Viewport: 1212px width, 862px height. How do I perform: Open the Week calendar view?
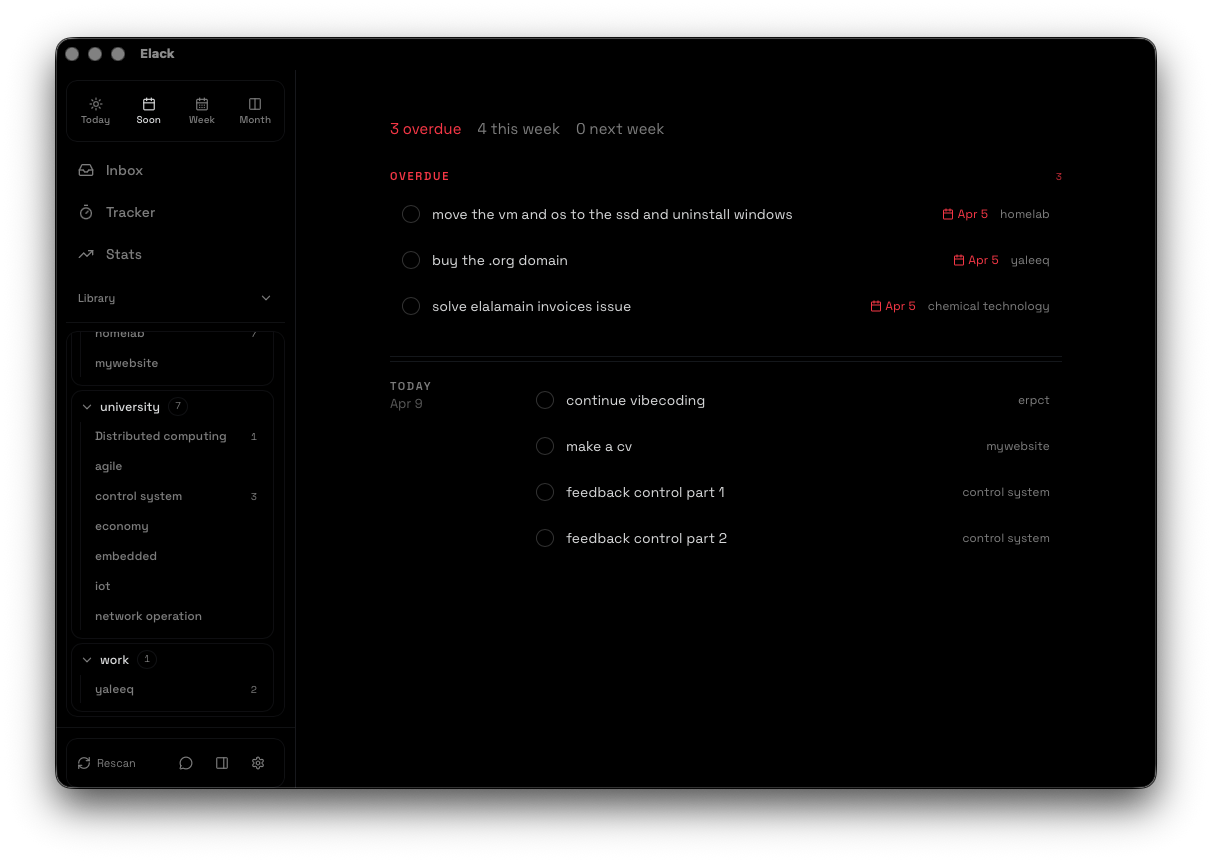click(202, 110)
